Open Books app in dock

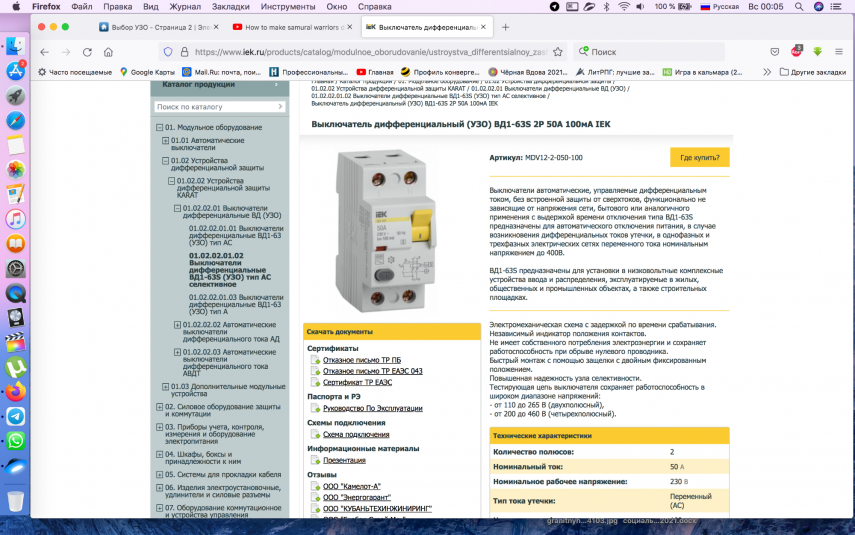pyautogui.click(x=15, y=244)
